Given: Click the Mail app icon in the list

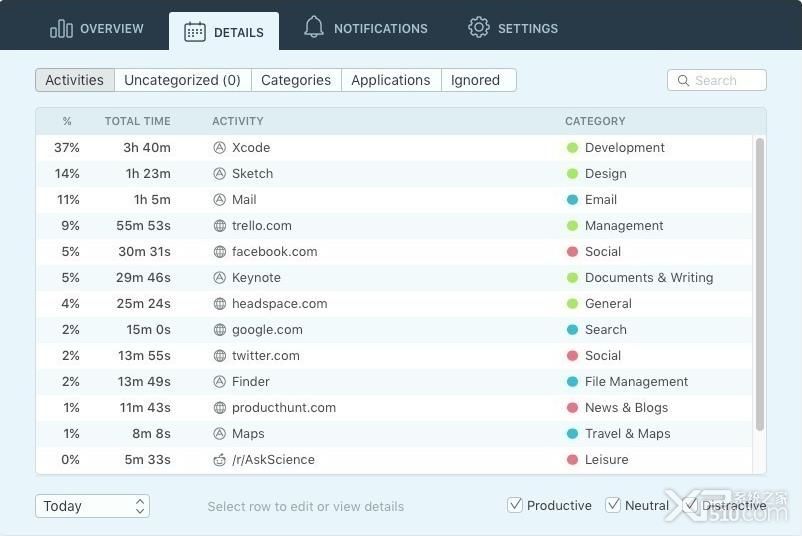Looking at the screenshot, I should coord(219,200).
